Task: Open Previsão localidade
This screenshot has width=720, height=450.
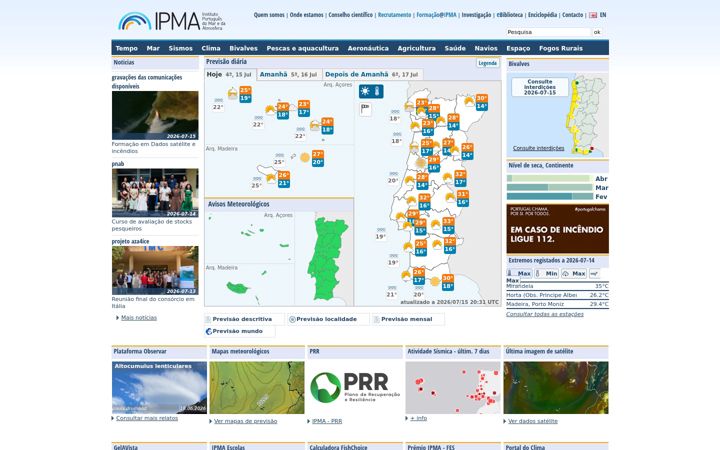Action: [x=327, y=319]
